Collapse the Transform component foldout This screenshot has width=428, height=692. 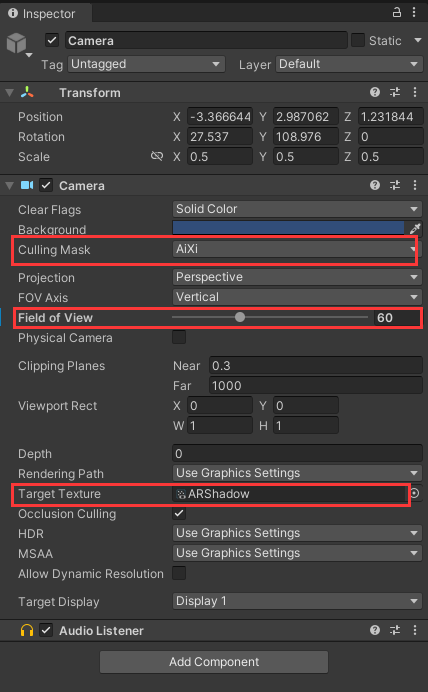pyautogui.click(x=9, y=93)
